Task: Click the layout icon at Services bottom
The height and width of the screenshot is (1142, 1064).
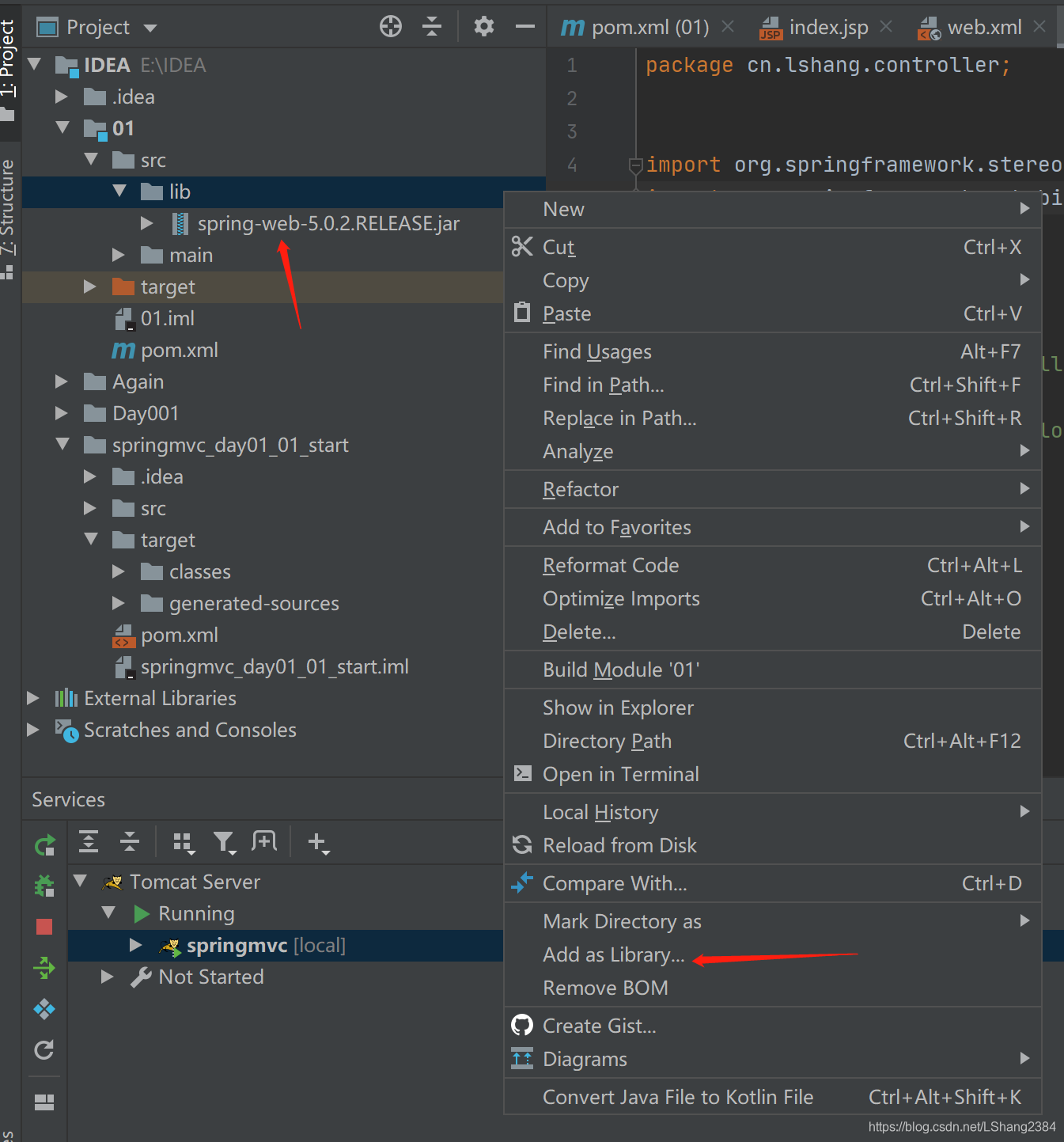Action: click(44, 1102)
